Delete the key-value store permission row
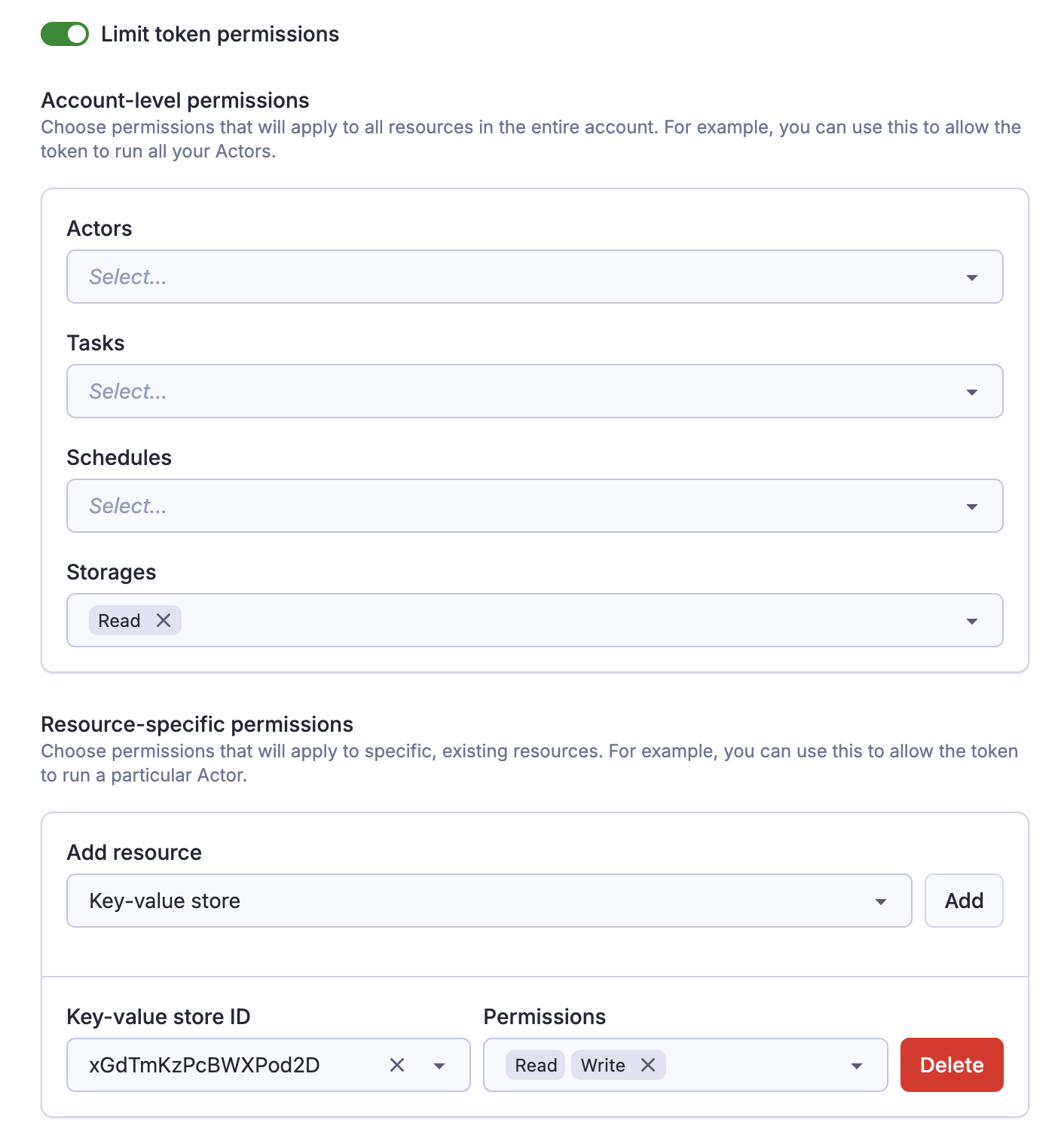Screen dimensions: 1064x1147 pyautogui.click(x=952, y=1065)
